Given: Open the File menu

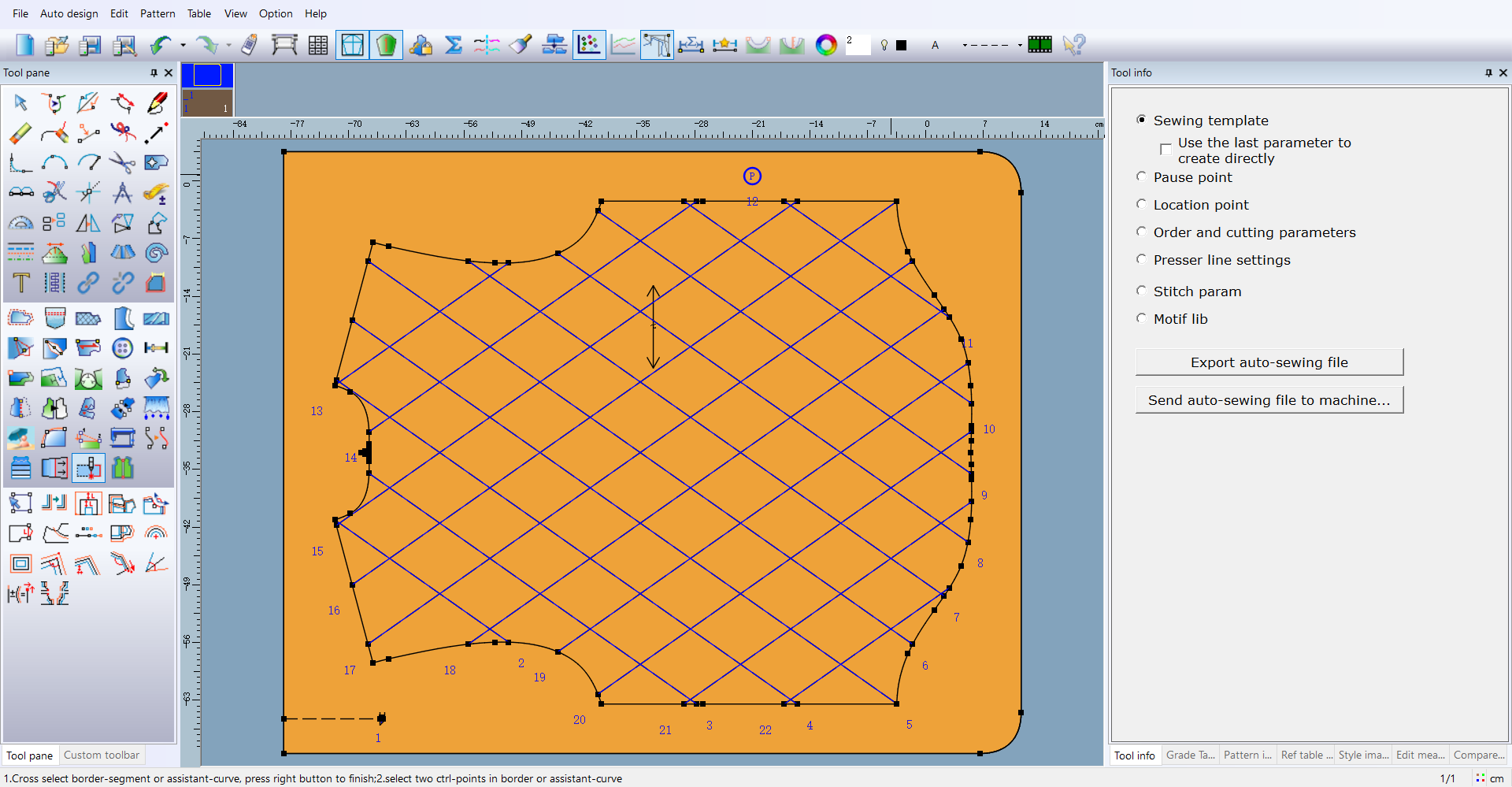Looking at the screenshot, I should (x=20, y=13).
